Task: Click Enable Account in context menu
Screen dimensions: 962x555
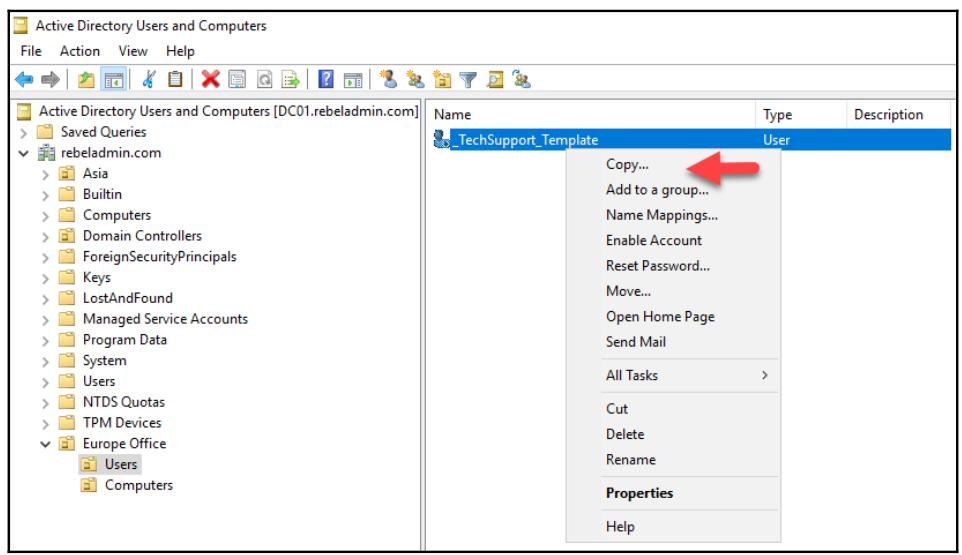Action: (653, 240)
